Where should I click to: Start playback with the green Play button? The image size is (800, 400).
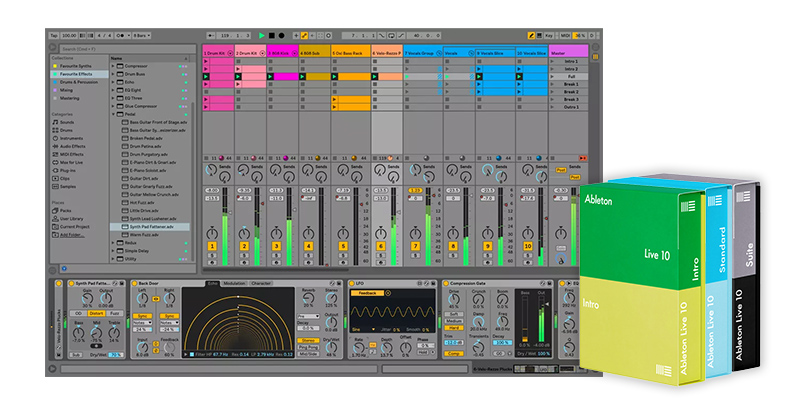pos(262,36)
